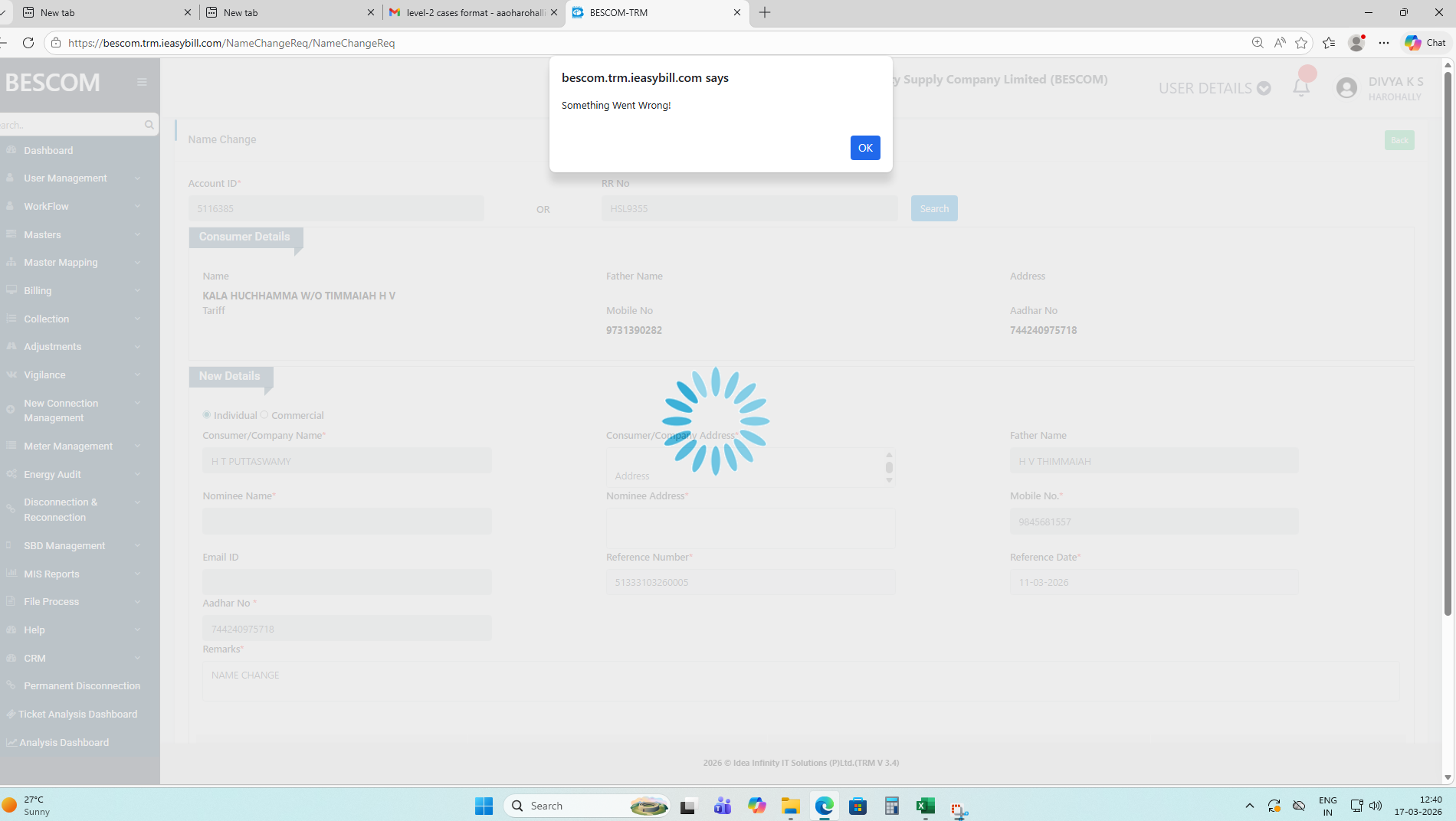The height and width of the screenshot is (821, 1456).
Task: Open Meter Management menu
Action: (73, 446)
